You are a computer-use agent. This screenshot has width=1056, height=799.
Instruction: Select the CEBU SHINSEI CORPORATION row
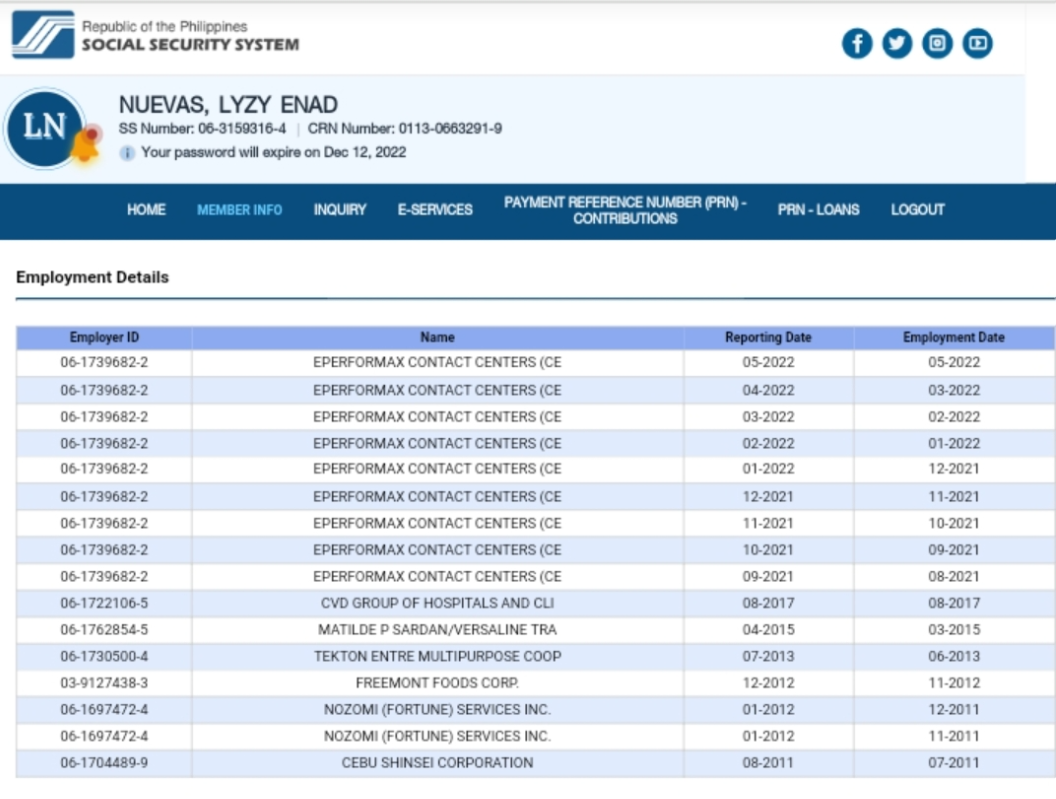coord(437,763)
